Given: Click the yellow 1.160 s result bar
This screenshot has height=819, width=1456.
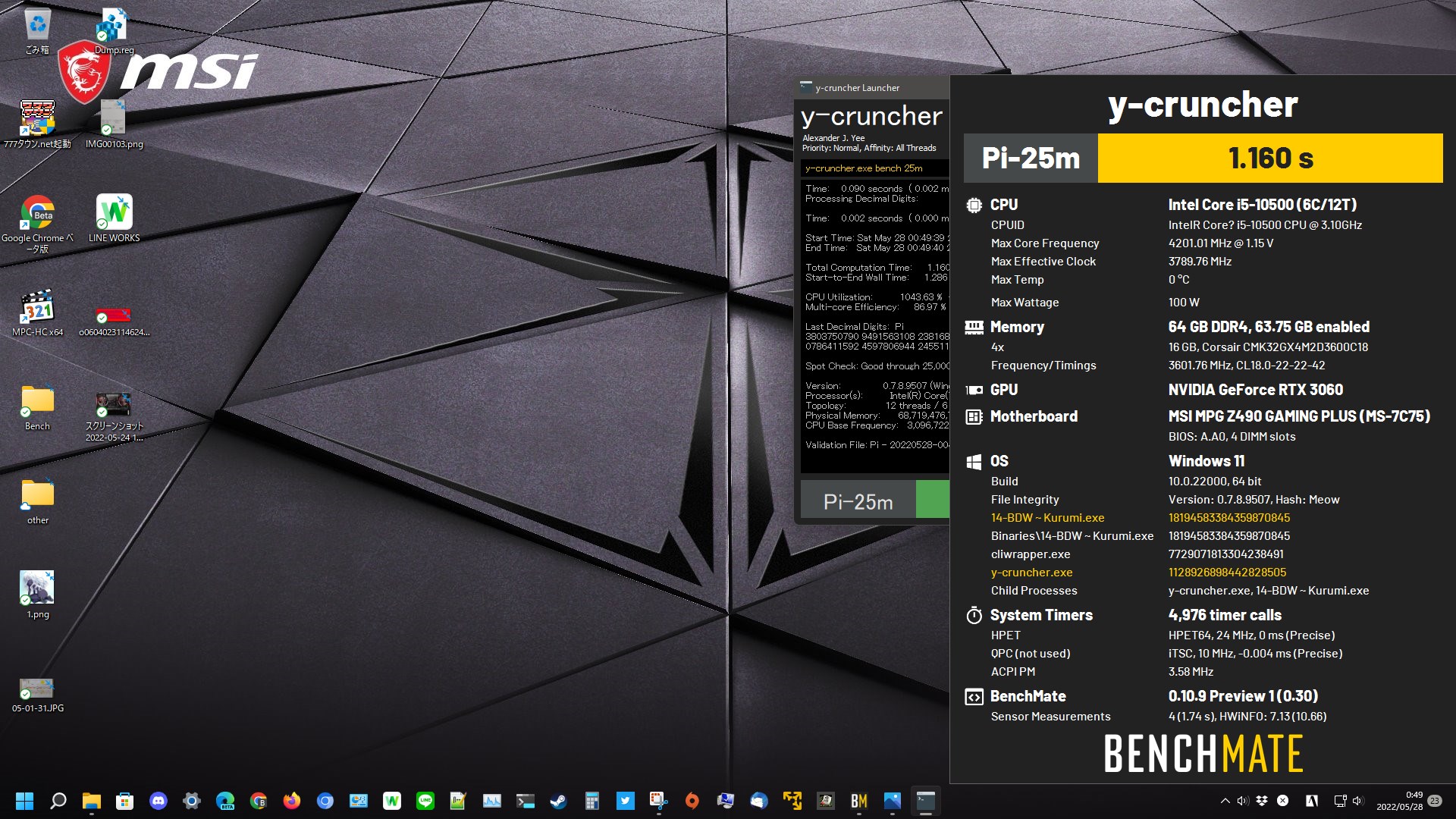Looking at the screenshot, I should pyautogui.click(x=1270, y=158).
